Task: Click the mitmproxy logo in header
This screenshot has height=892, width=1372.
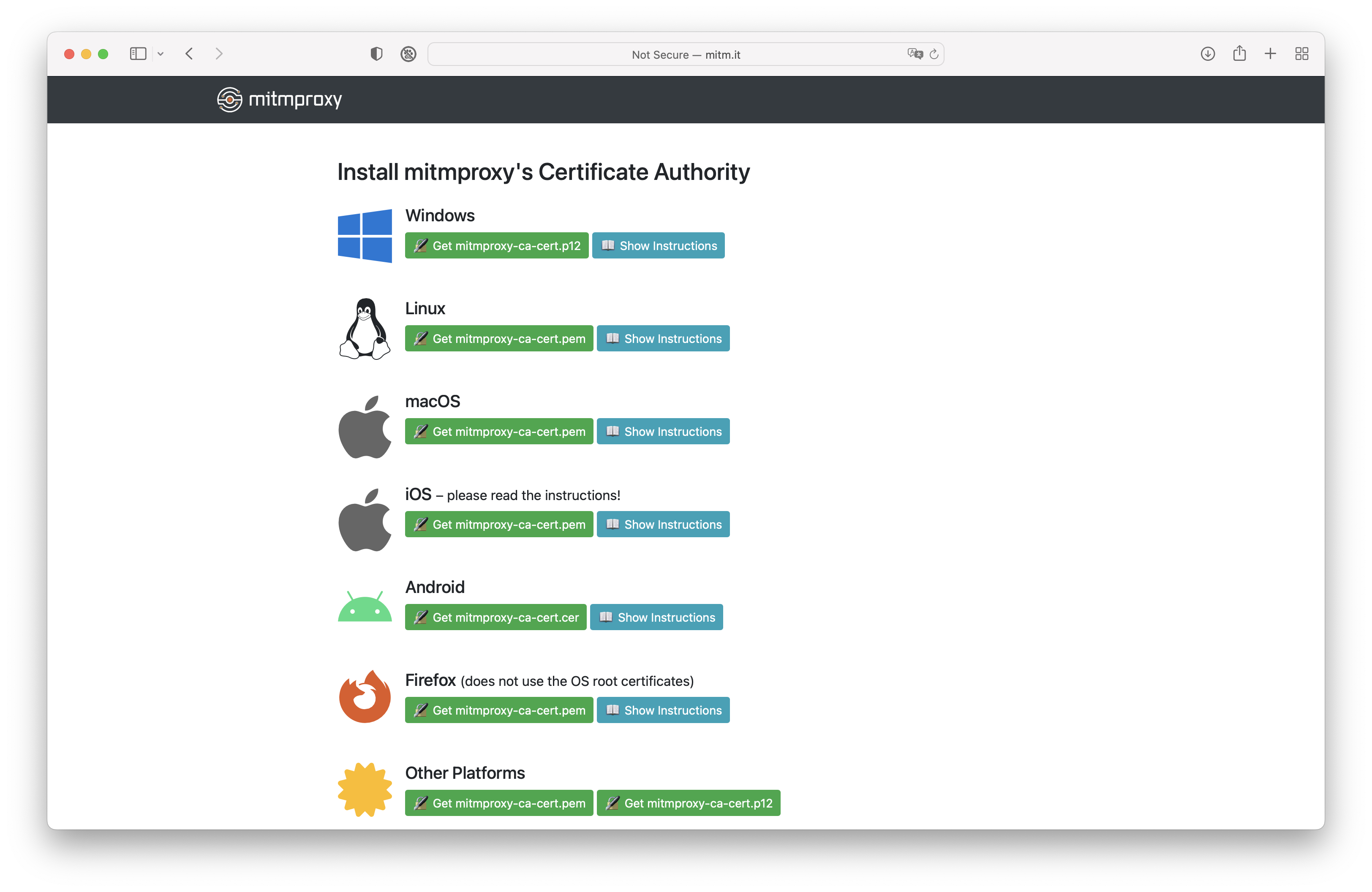Action: pyautogui.click(x=279, y=99)
